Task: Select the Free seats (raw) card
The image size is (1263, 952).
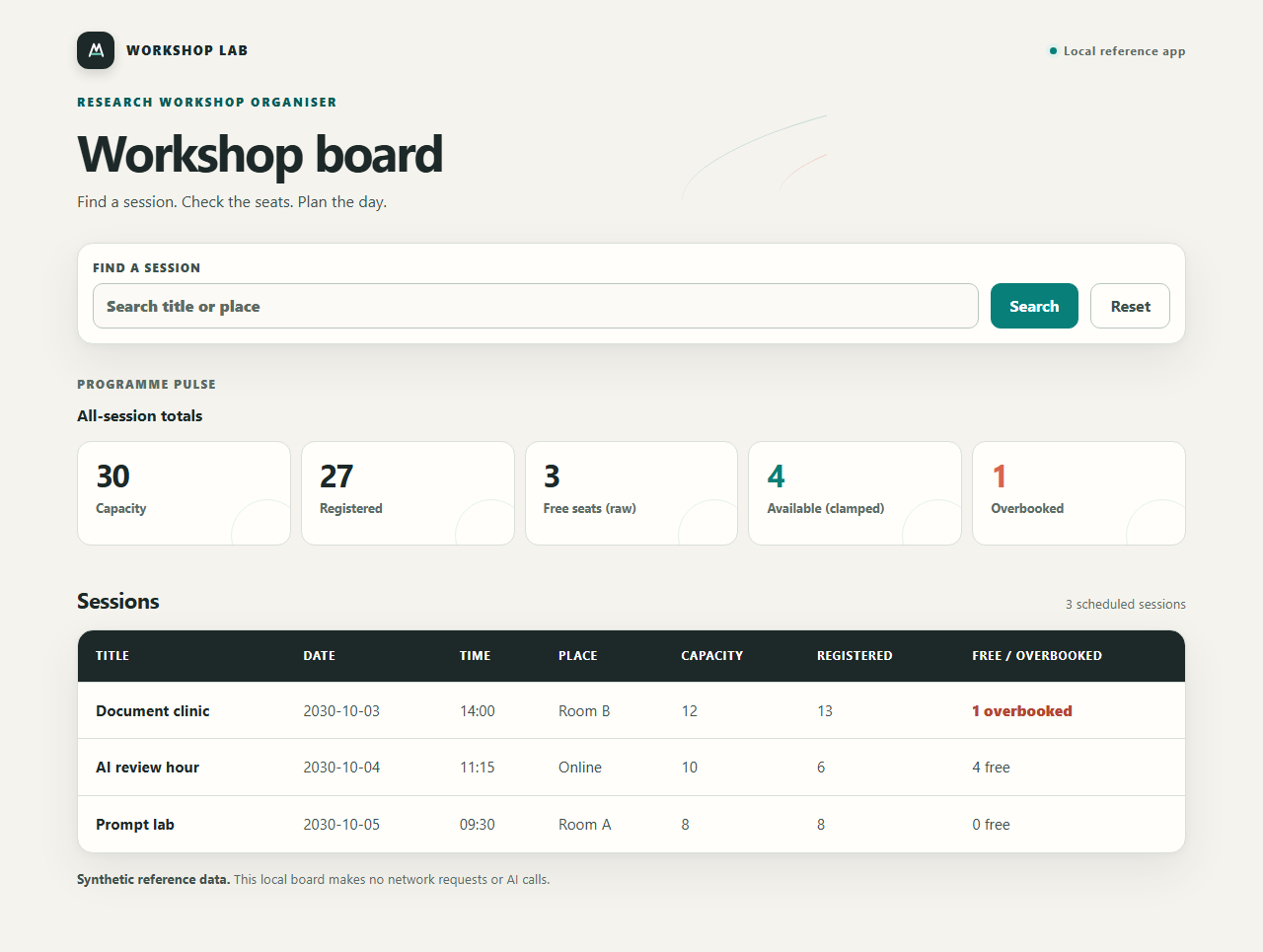Action: pyautogui.click(x=631, y=493)
